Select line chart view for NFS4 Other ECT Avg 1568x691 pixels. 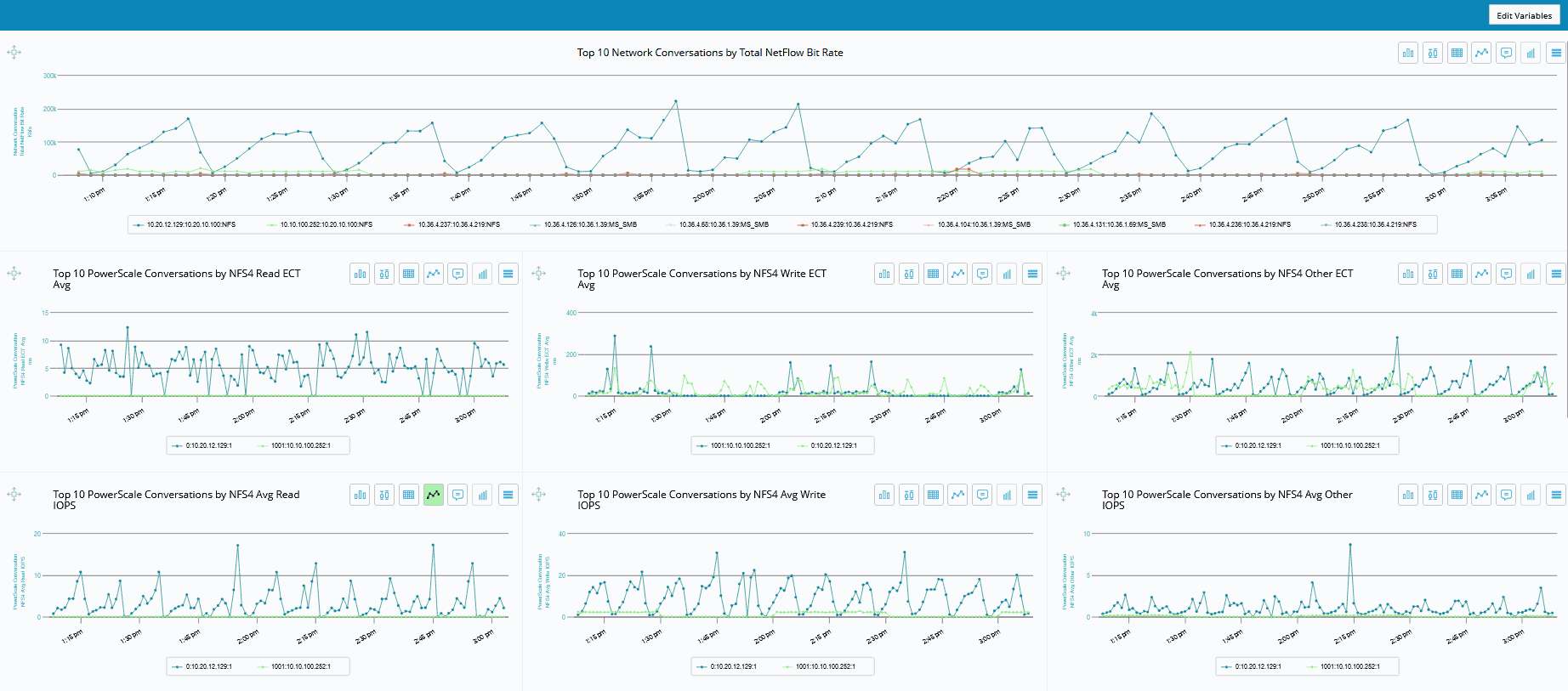coord(1482,274)
